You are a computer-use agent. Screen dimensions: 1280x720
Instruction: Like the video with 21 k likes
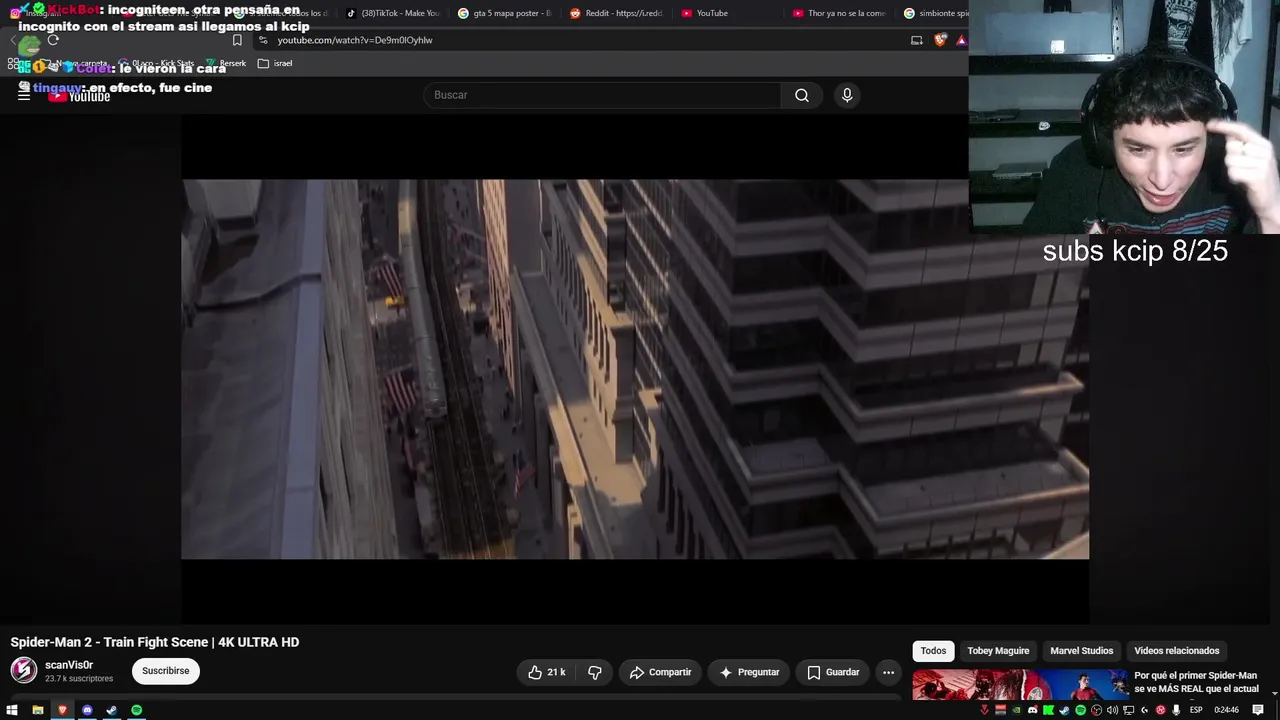(547, 672)
